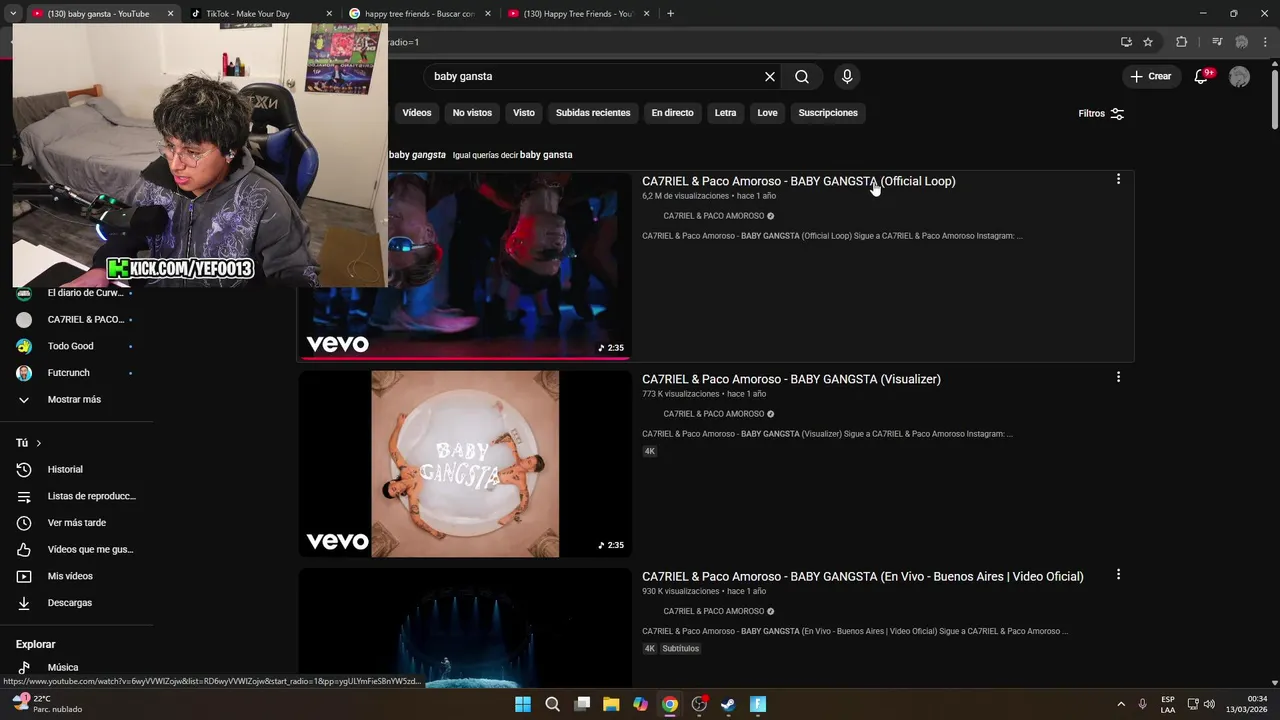Open the Chrome tab search dropdown
1280x720 pixels.
(x=13, y=13)
